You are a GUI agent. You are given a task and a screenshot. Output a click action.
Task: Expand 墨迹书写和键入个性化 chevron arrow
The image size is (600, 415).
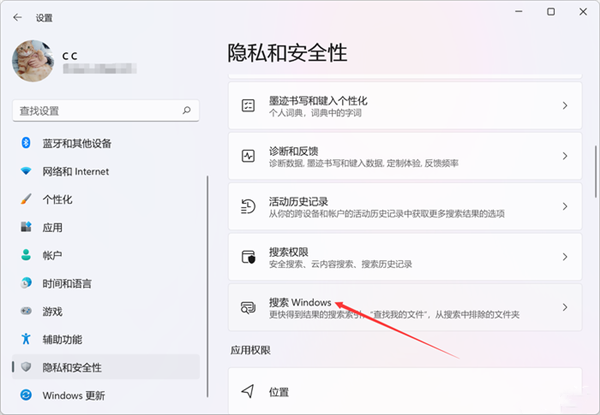coord(565,105)
